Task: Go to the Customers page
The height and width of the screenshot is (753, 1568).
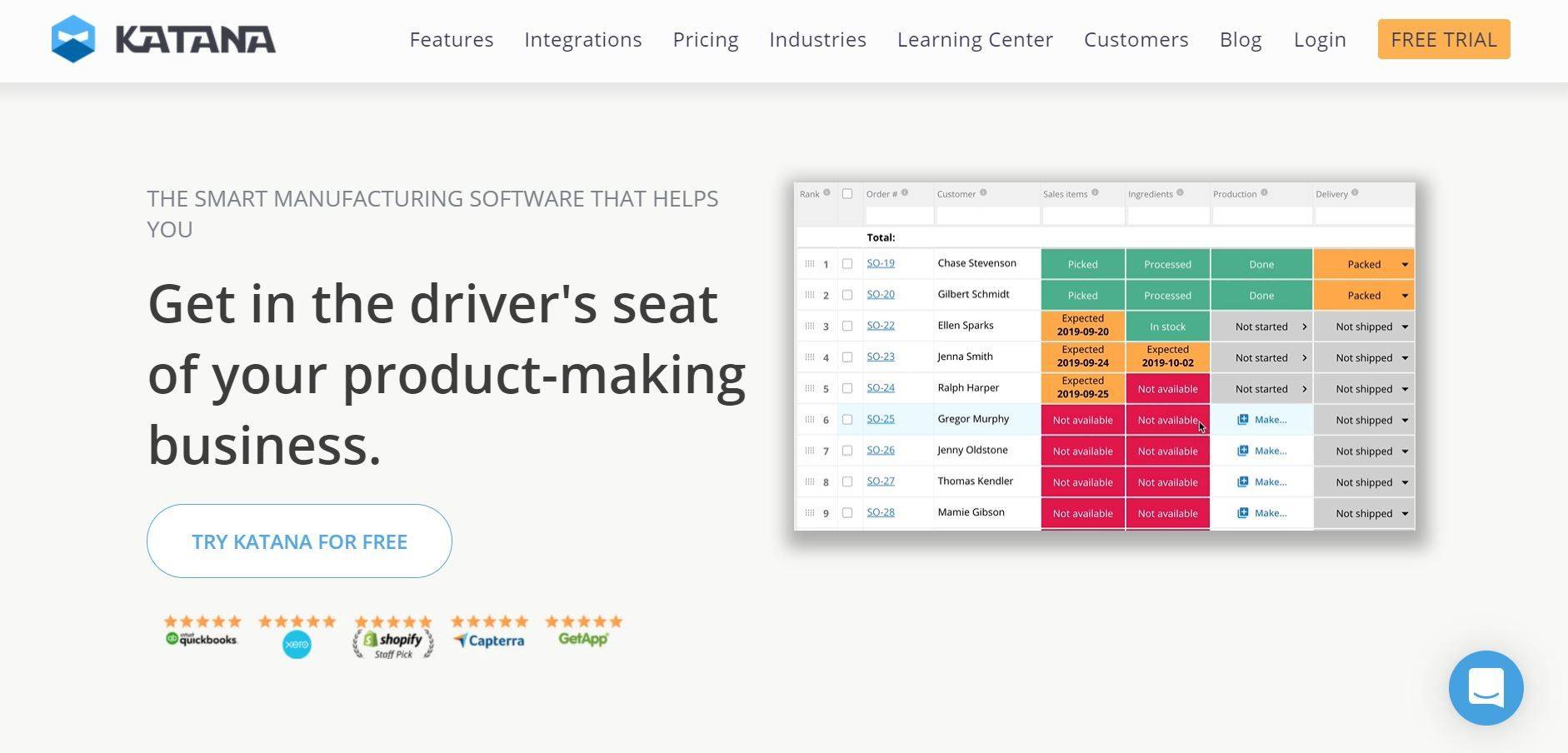Action: pyautogui.click(x=1136, y=39)
